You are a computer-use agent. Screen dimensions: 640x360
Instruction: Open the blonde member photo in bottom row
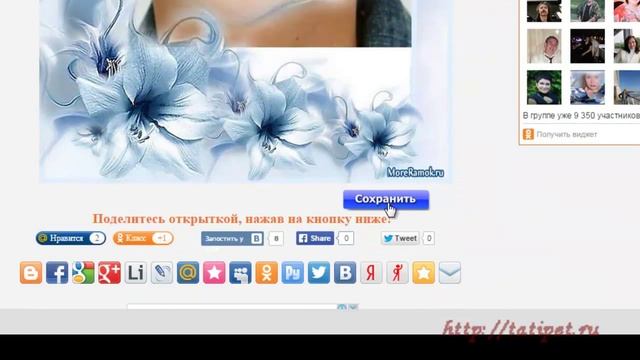(587, 87)
